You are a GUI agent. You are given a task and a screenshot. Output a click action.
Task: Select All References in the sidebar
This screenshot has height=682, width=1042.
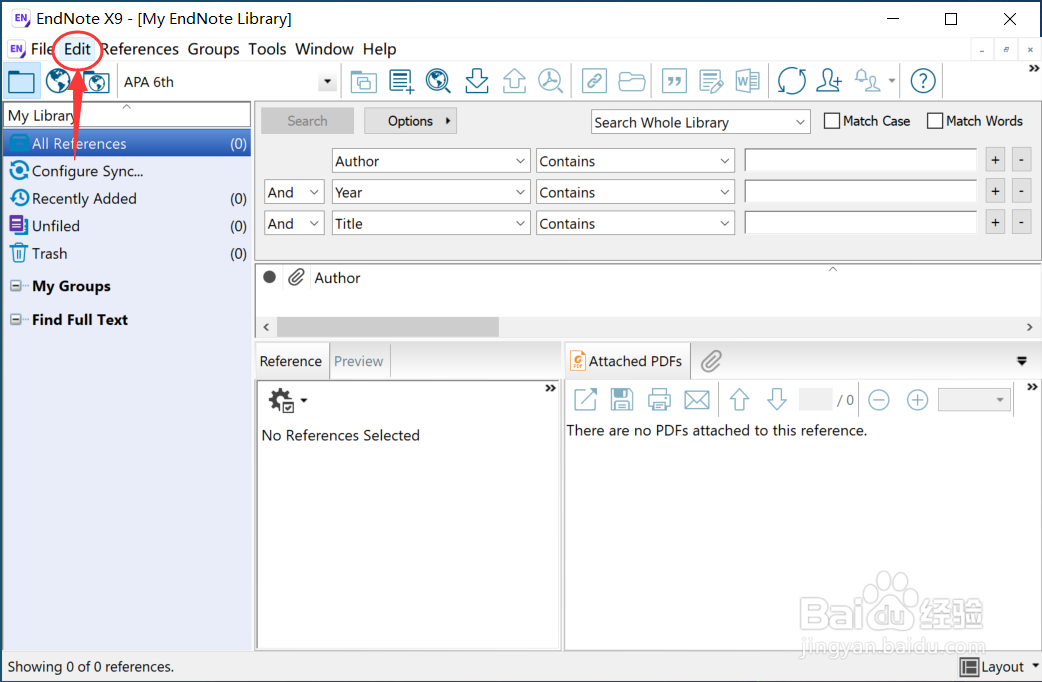(127, 144)
